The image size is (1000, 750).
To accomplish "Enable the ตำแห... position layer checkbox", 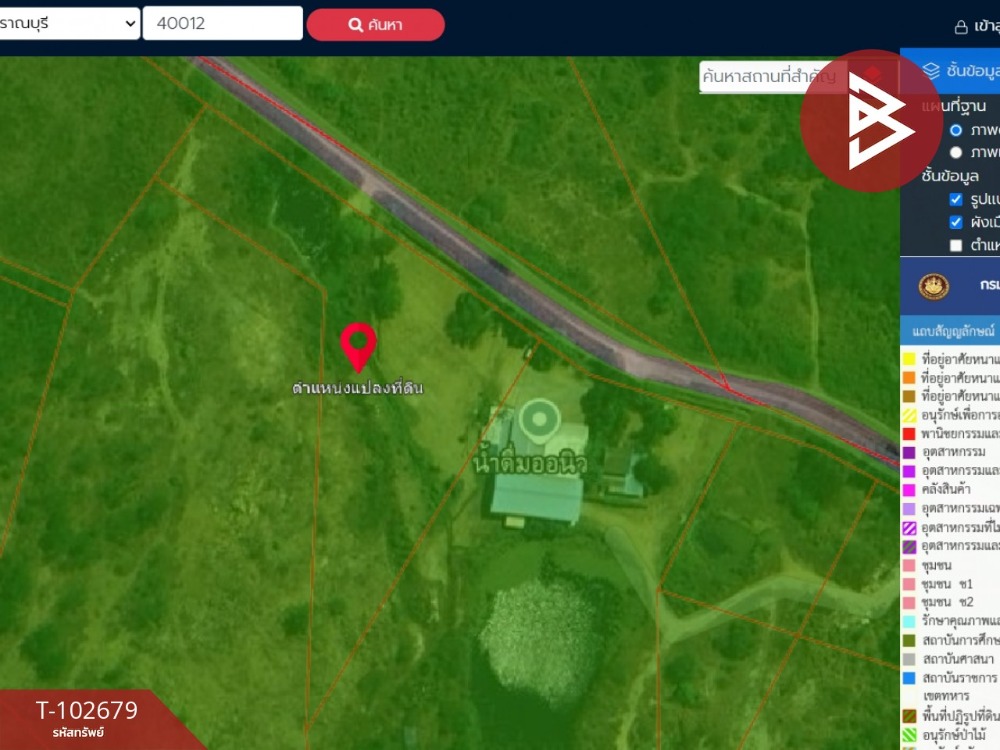I will (x=955, y=245).
